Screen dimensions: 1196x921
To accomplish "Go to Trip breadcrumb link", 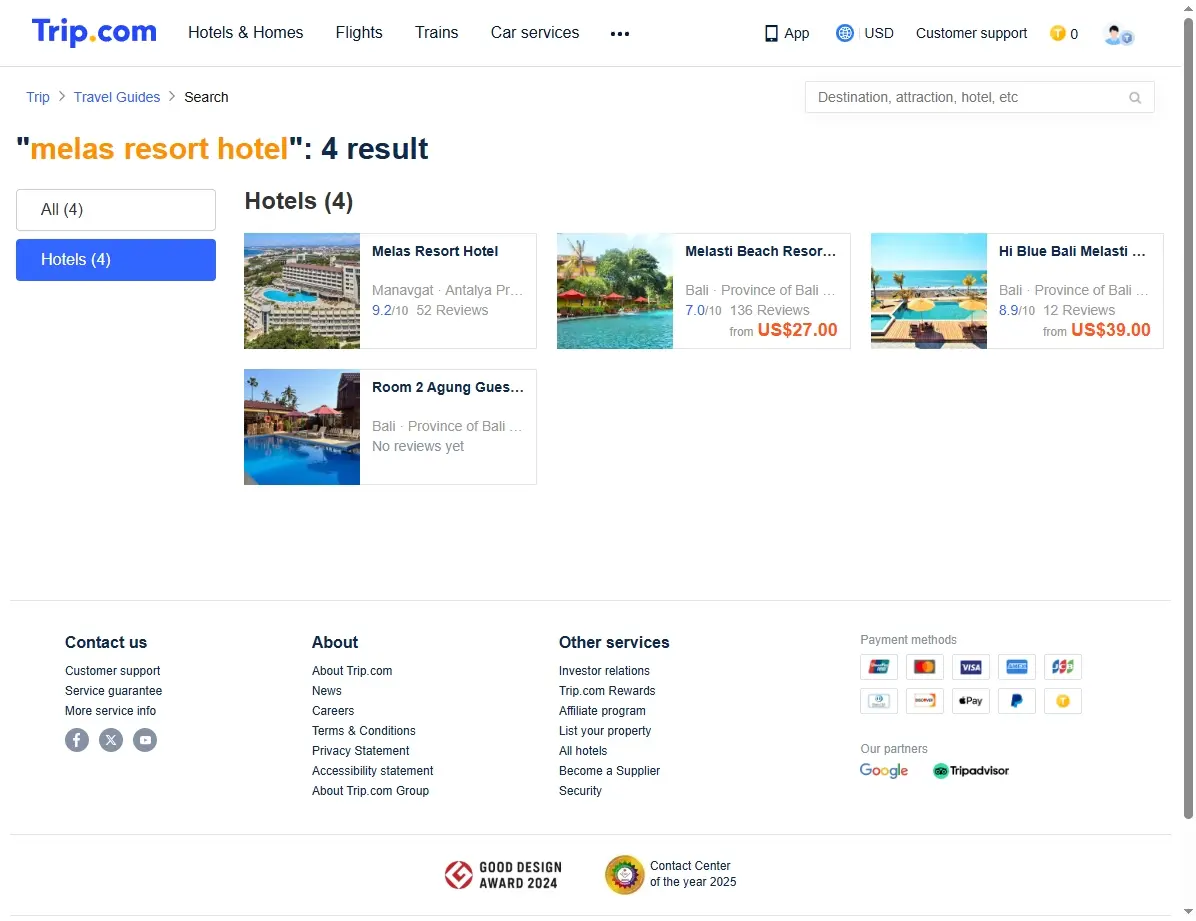I will click(37, 97).
